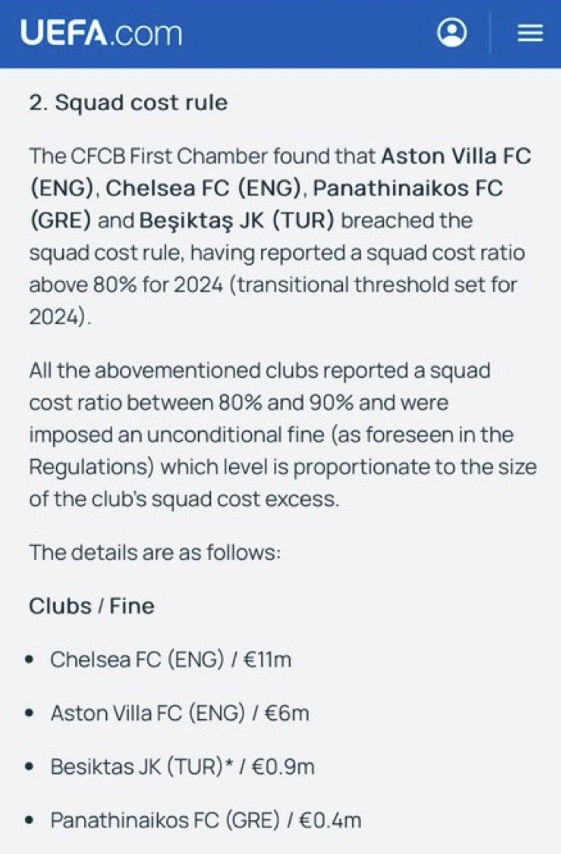
Task: Click the bullet before Aston Villa FC €6m
Action: (x=29, y=713)
